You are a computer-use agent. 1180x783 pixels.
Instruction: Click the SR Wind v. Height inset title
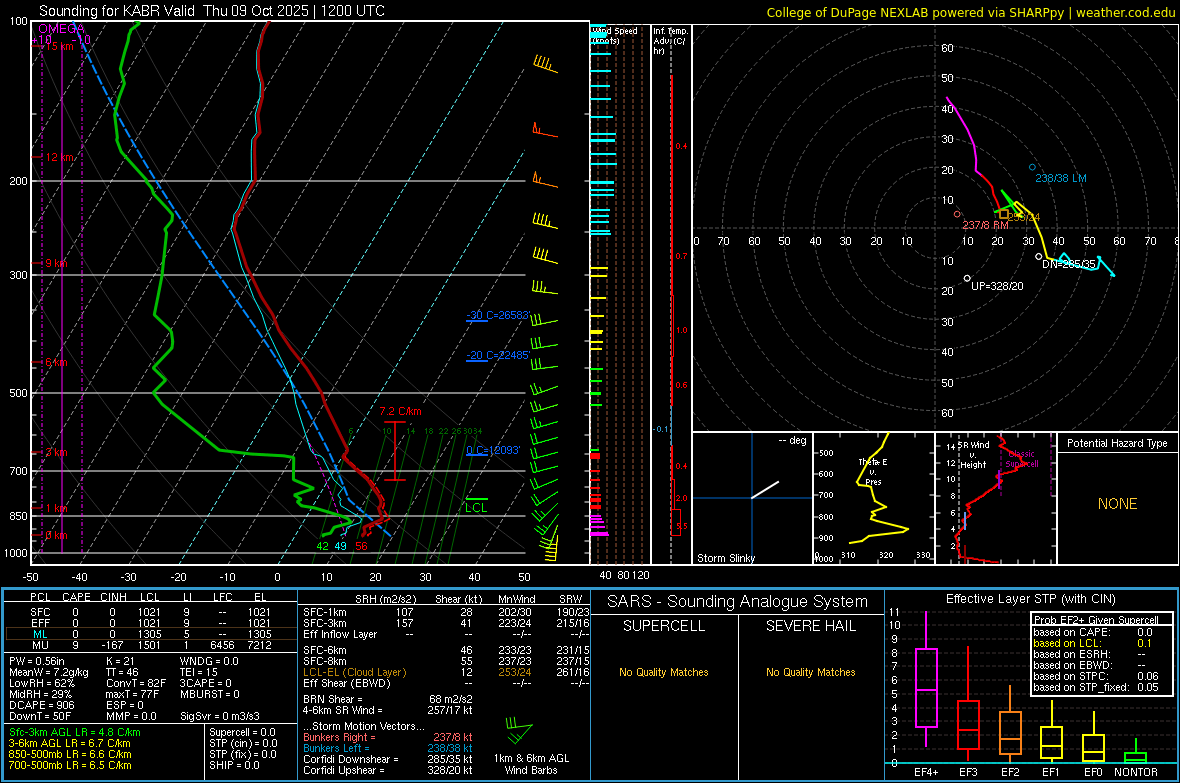tap(974, 455)
